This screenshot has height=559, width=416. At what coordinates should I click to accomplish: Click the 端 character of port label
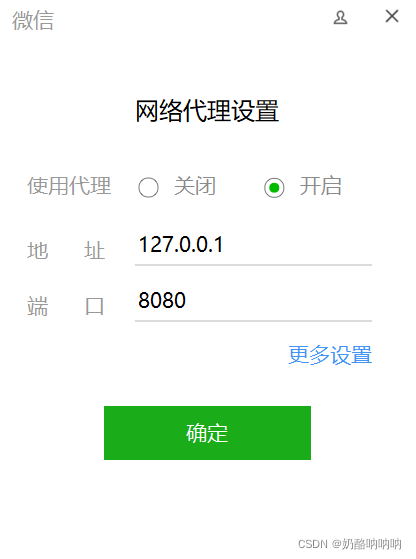[x=37, y=306]
